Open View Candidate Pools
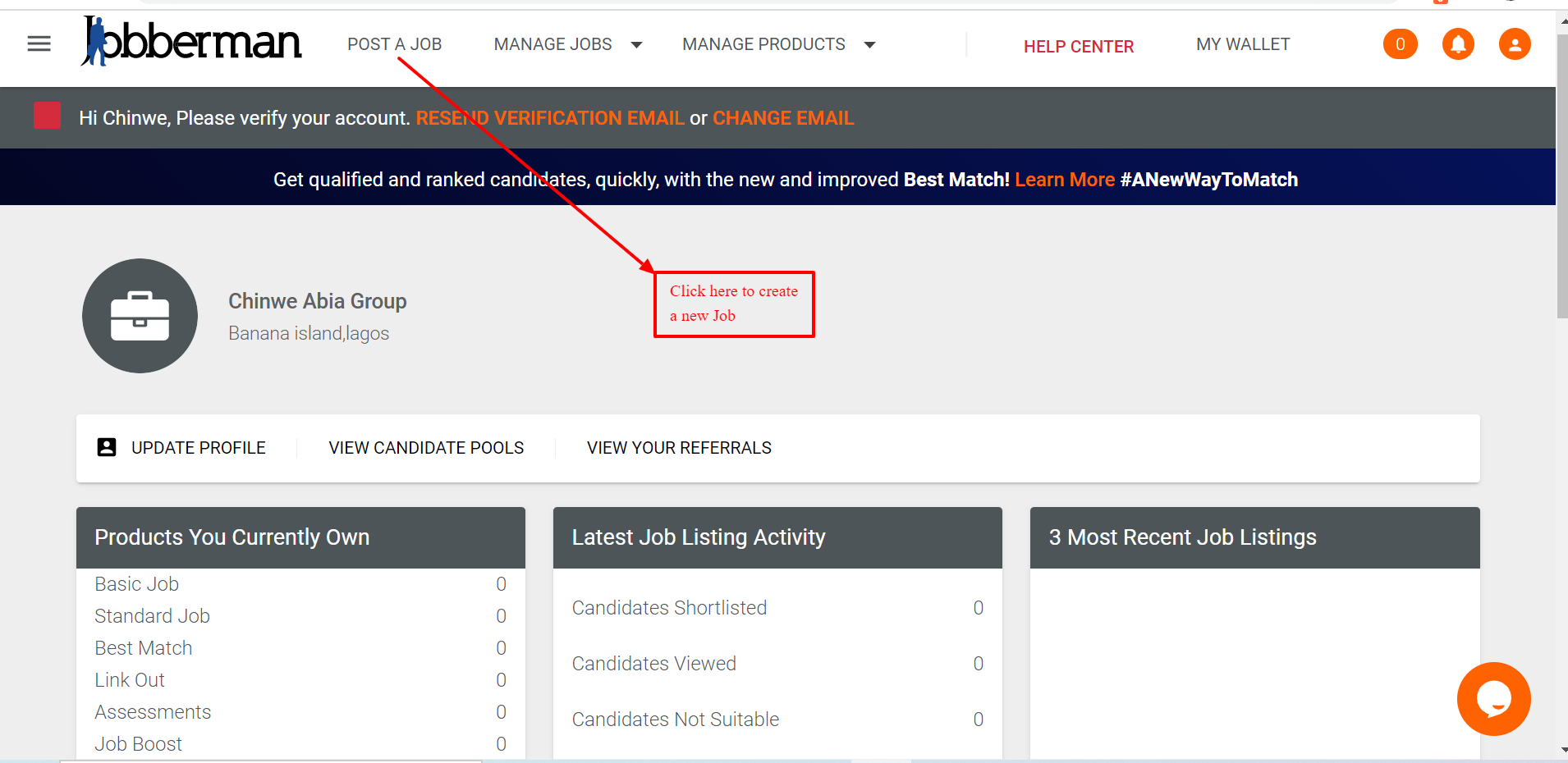Viewport: 1568px width, 763px height. (426, 448)
